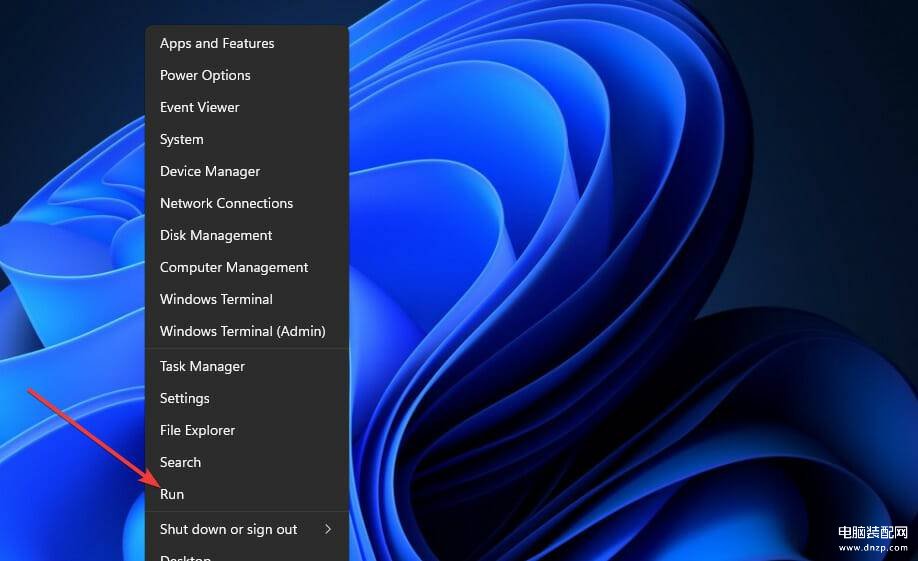This screenshot has width=918, height=561.
Task: Open the System menu entry
Action: click(x=246, y=139)
